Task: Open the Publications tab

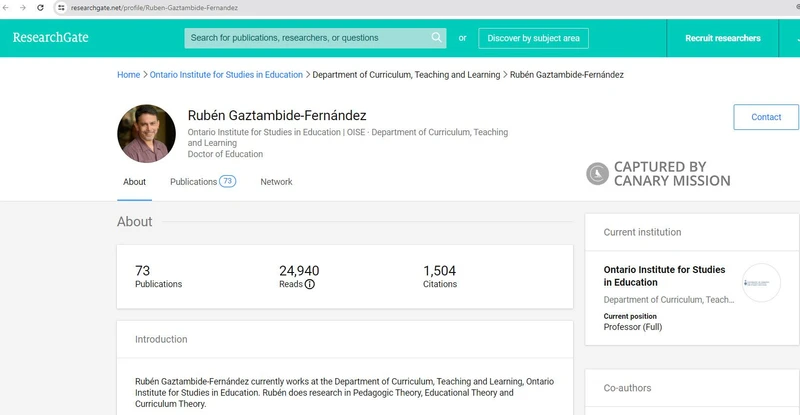Action: [x=203, y=182]
